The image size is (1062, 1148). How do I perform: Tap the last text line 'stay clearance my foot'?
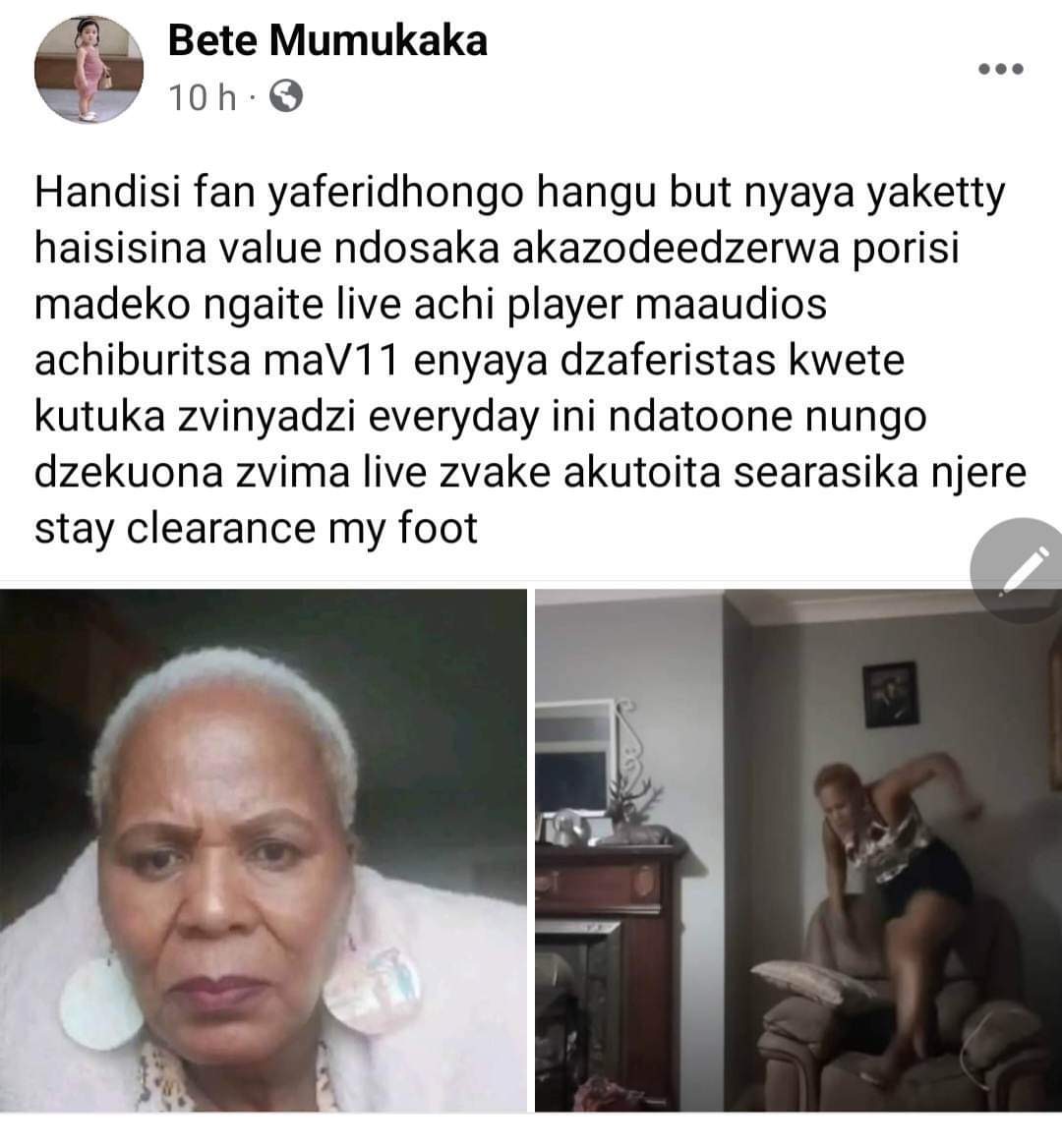click(x=256, y=529)
